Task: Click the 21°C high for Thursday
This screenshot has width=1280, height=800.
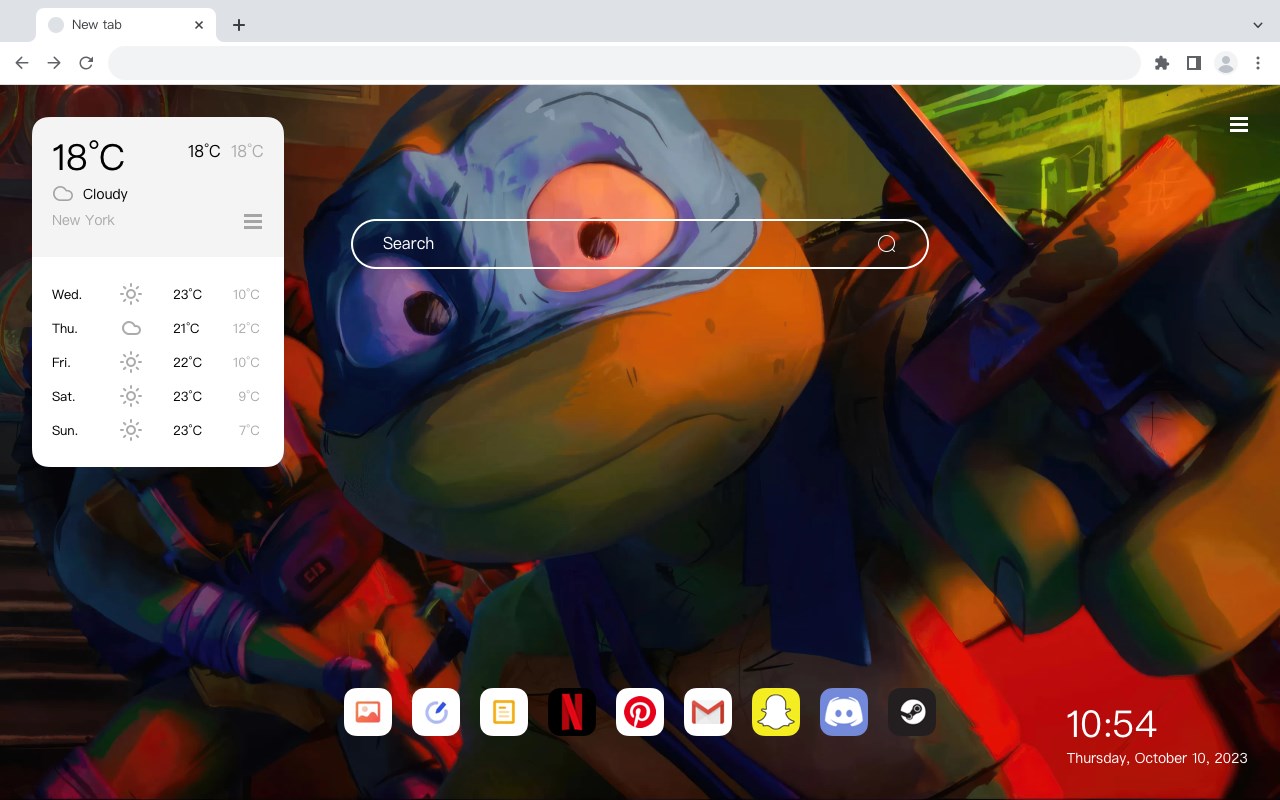Action: point(187,328)
